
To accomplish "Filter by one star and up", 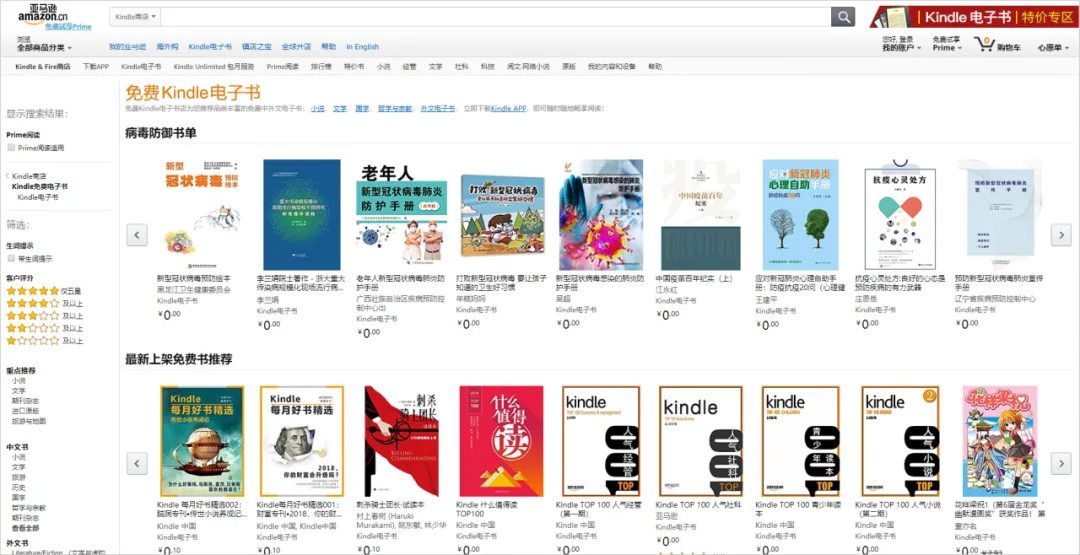I will pyautogui.click(x=44, y=341).
